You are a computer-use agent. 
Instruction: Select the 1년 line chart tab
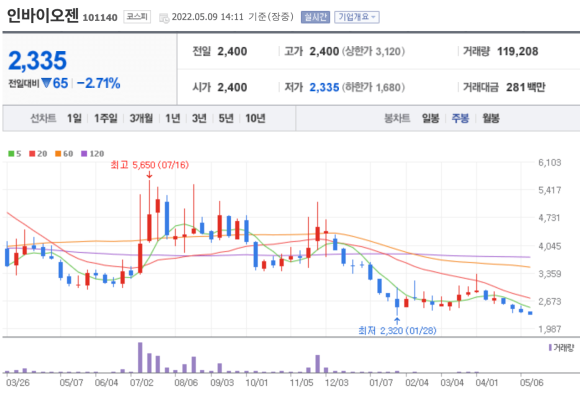pyautogui.click(x=172, y=118)
